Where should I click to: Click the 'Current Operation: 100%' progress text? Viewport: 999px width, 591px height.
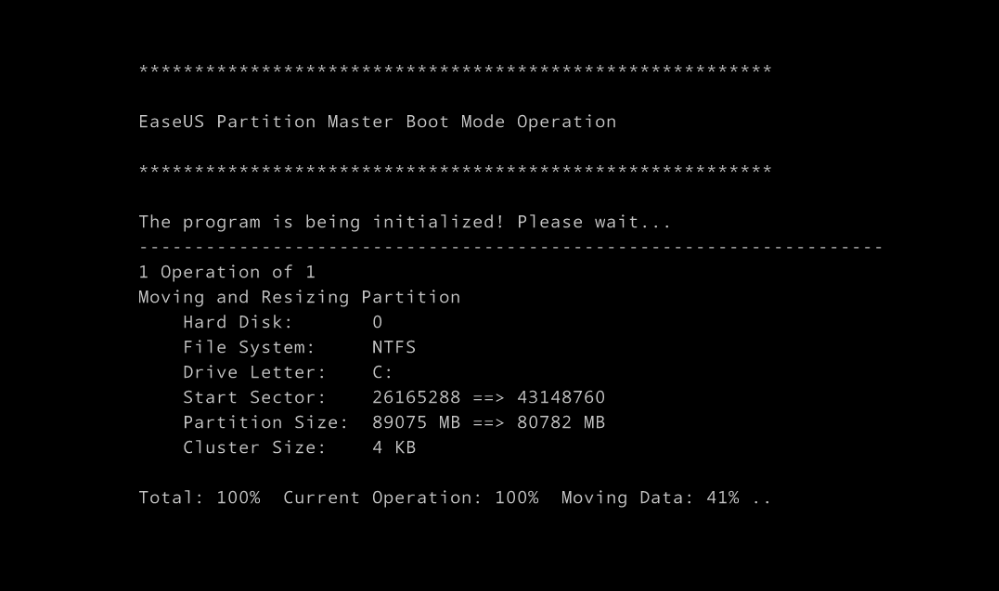(x=411, y=498)
